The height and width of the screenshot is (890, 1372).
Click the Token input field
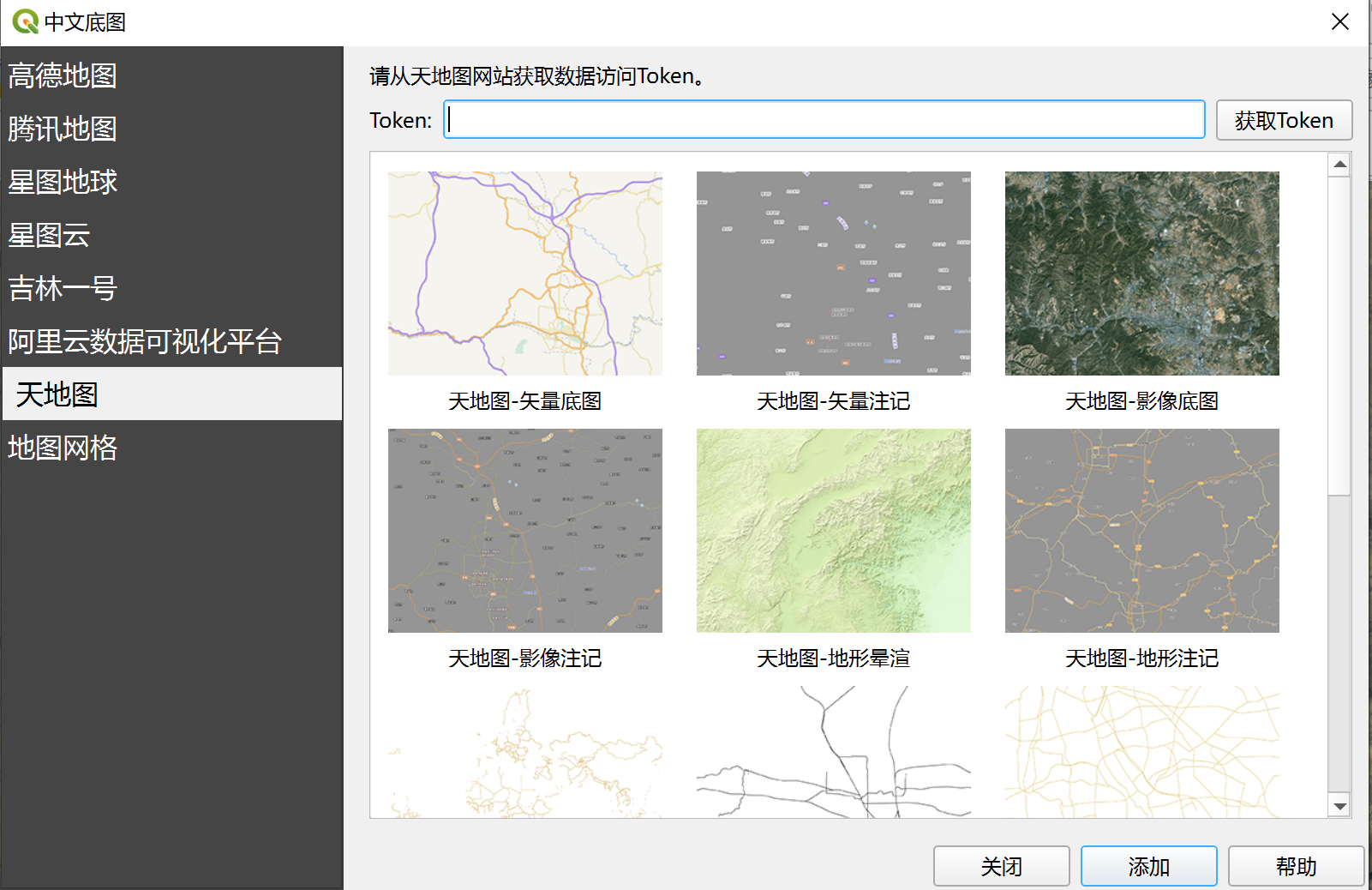pyautogui.click(x=824, y=120)
